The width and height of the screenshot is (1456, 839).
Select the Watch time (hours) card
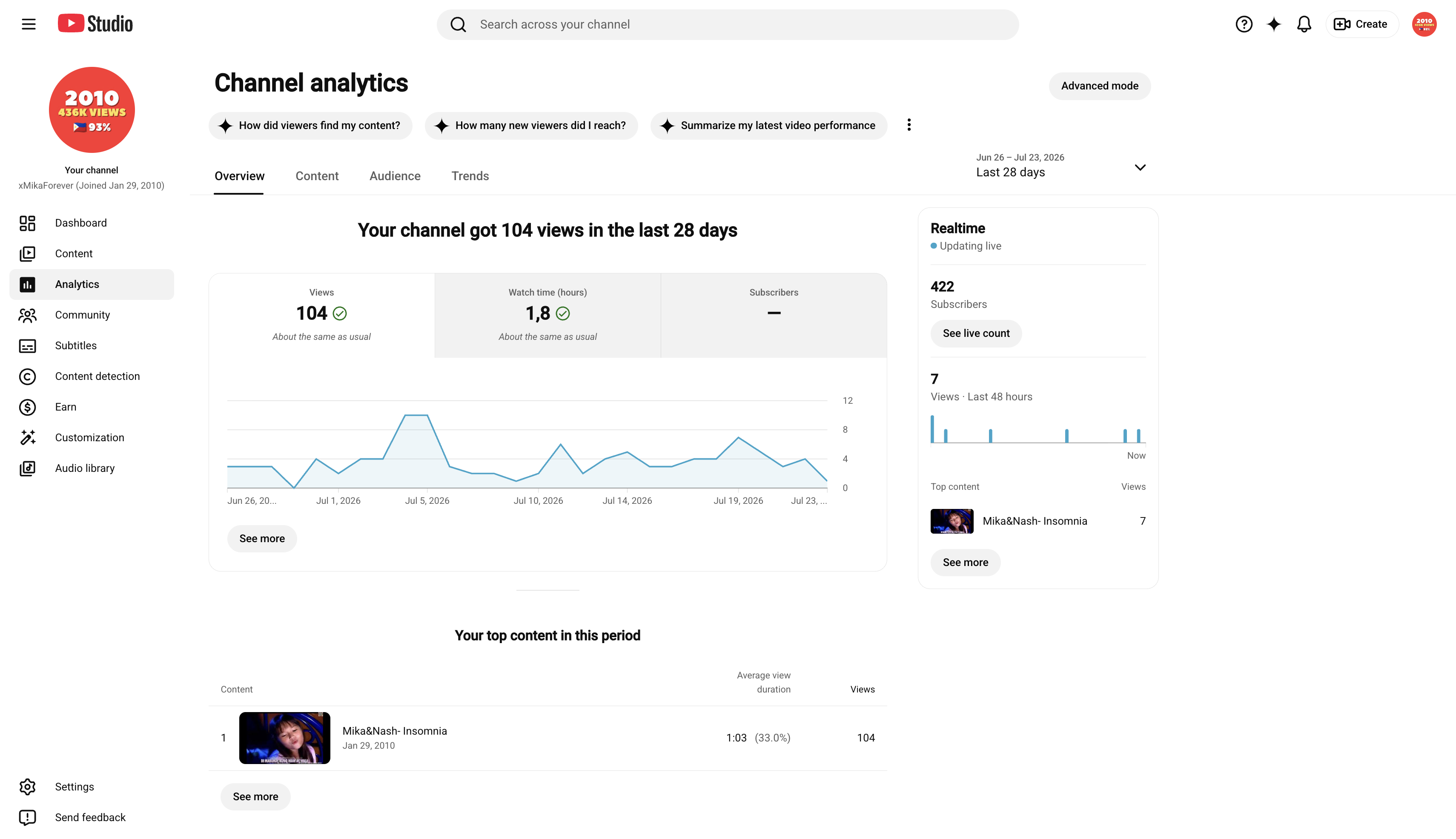pos(547,315)
